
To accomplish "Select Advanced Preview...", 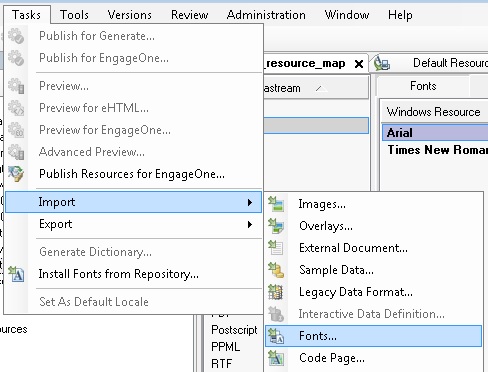I will tap(133, 152).
